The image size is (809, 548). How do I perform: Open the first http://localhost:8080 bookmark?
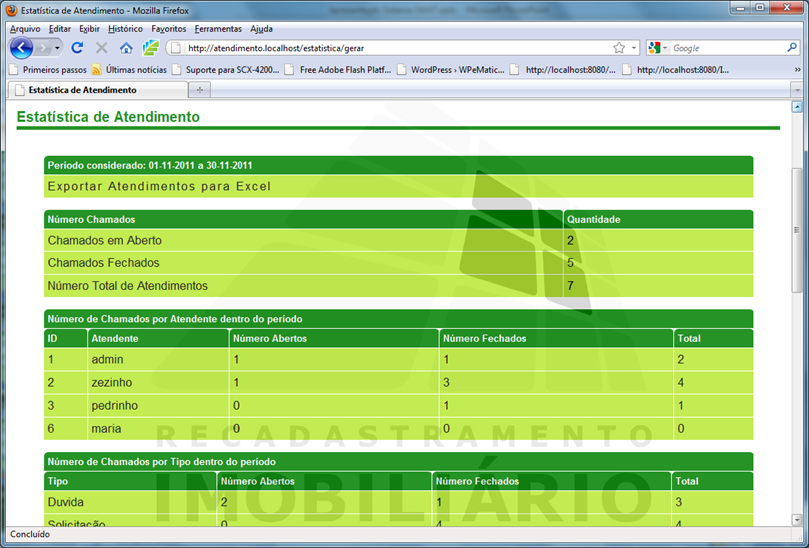(563, 70)
